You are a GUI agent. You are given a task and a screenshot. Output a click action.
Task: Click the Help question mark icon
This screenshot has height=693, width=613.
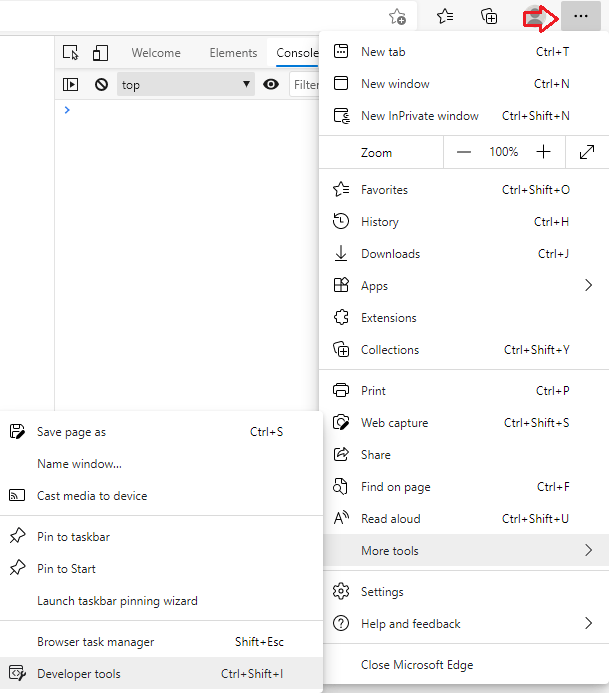coord(341,623)
